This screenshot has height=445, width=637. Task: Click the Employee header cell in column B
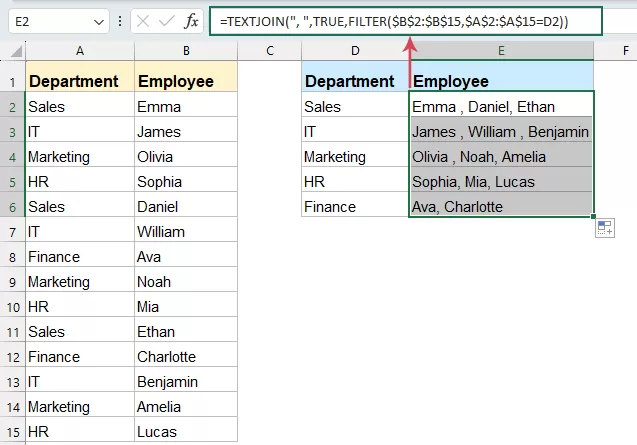coord(186,76)
